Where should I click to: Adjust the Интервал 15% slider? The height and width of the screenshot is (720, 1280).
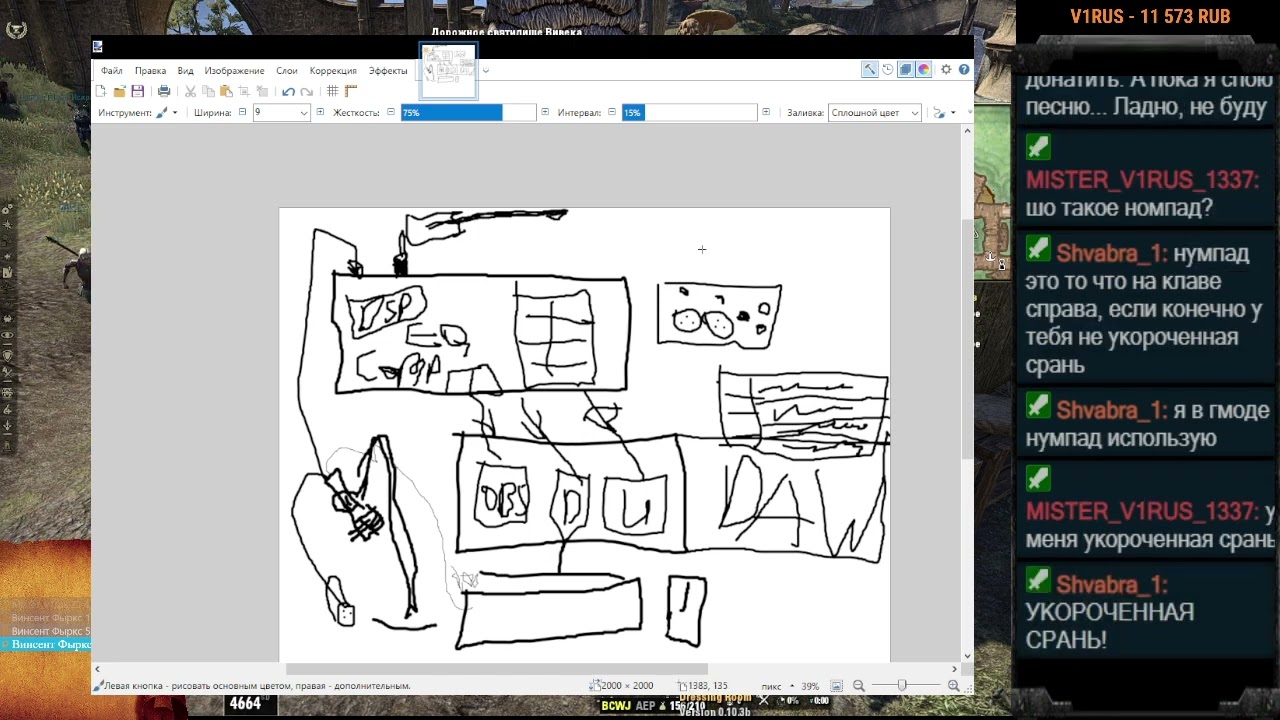coord(689,113)
